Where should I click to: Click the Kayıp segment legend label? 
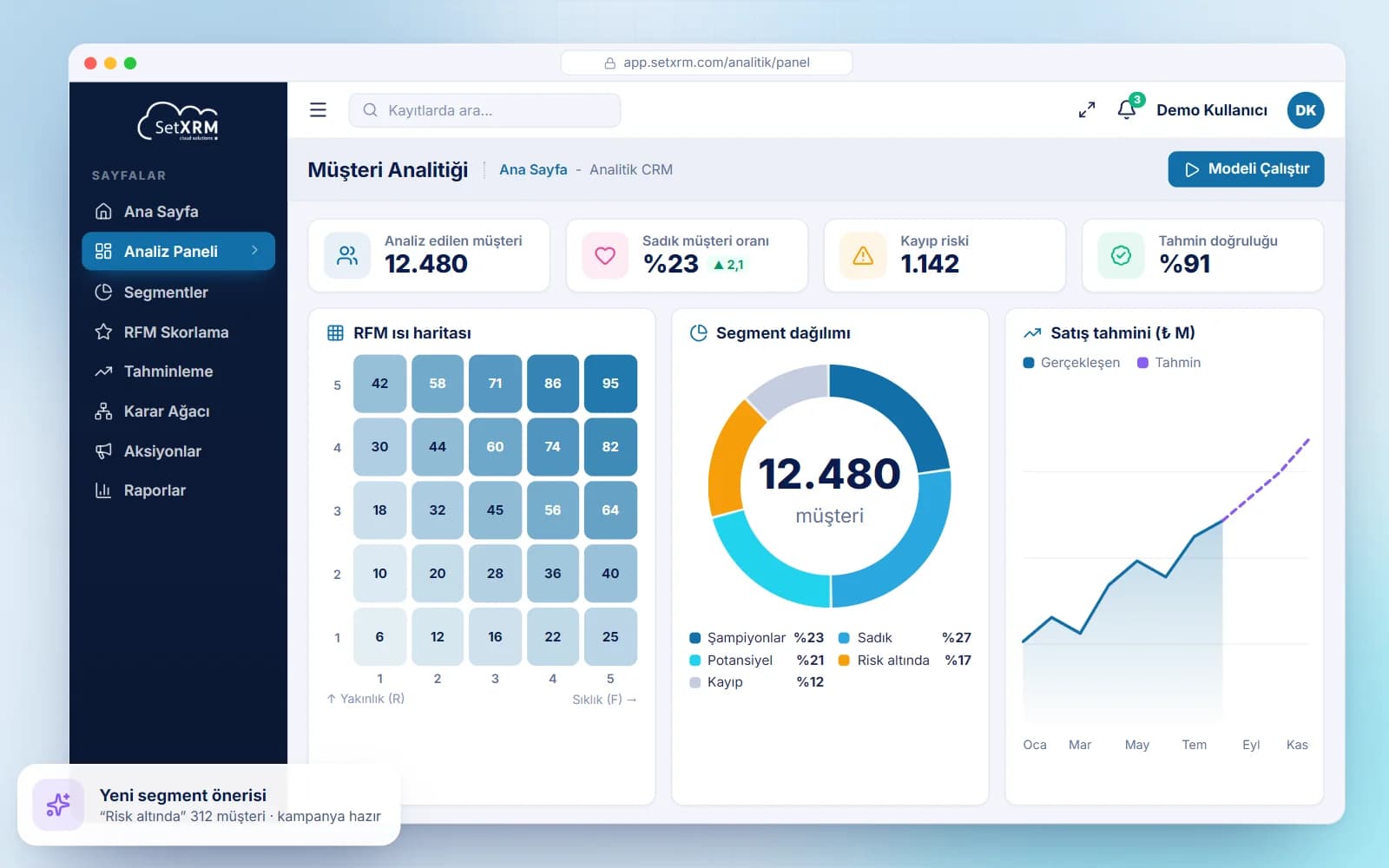tap(725, 682)
